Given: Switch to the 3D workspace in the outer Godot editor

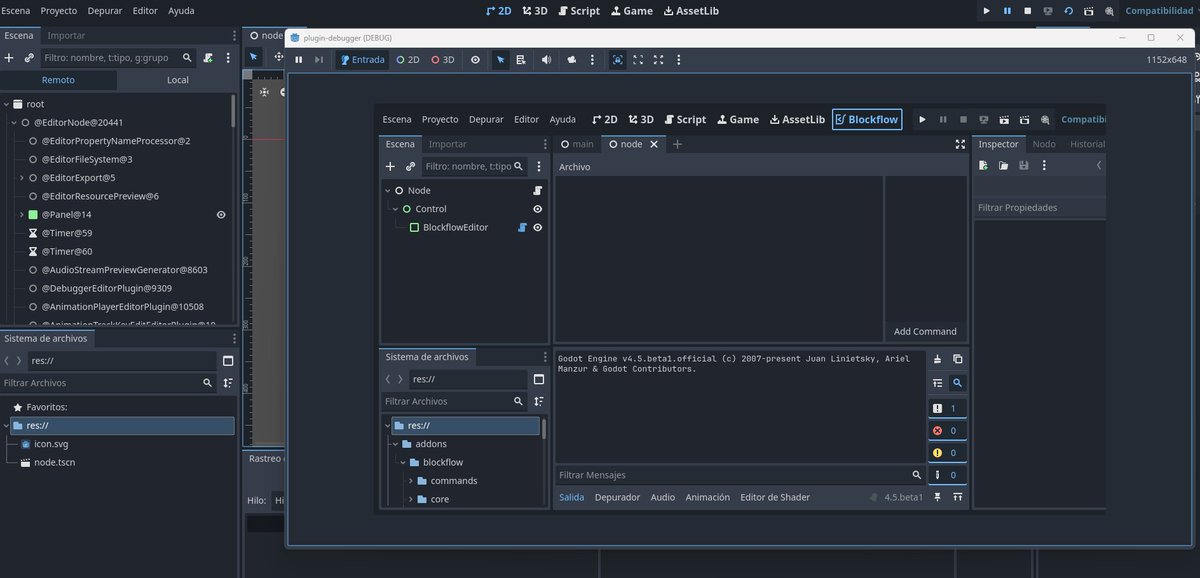Looking at the screenshot, I should 534,11.
